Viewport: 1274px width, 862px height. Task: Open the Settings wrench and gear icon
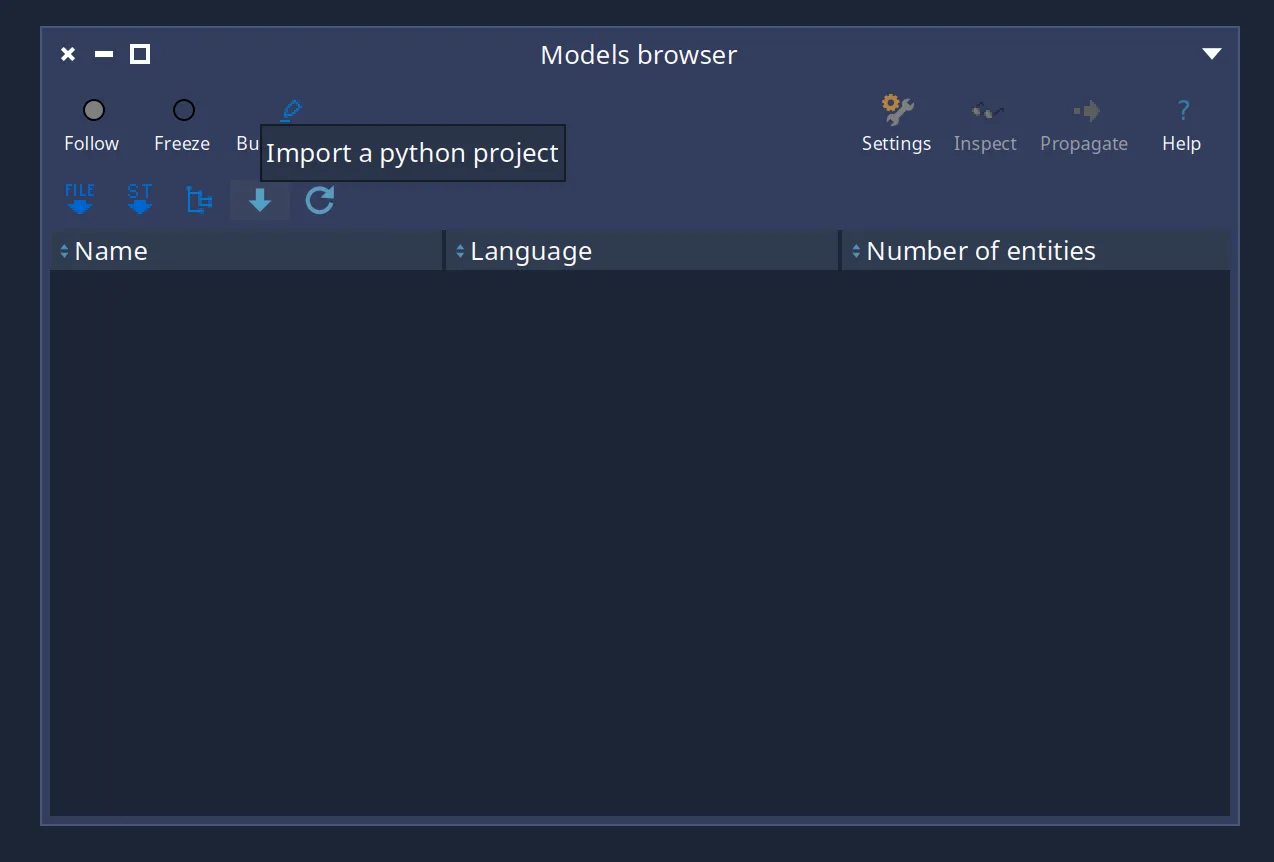tap(897, 110)
